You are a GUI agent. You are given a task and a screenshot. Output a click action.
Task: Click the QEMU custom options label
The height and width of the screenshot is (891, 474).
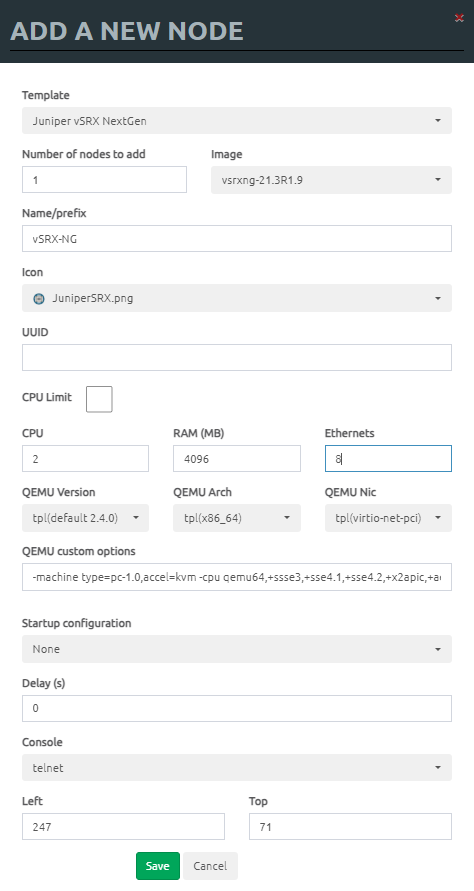78,551
